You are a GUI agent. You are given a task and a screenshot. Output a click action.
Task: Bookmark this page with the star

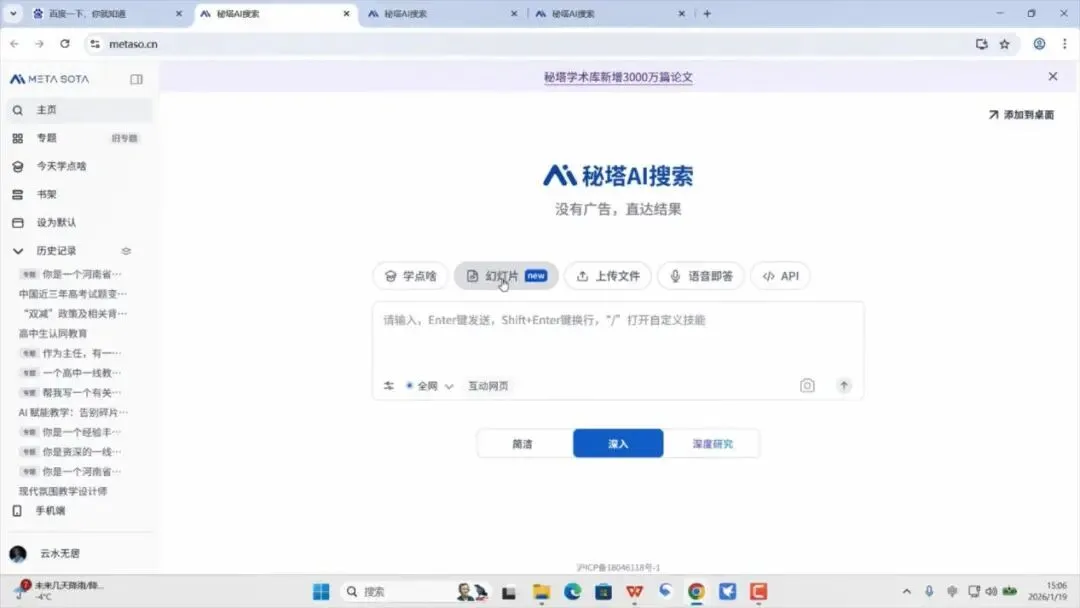[x=1004, y=44]
